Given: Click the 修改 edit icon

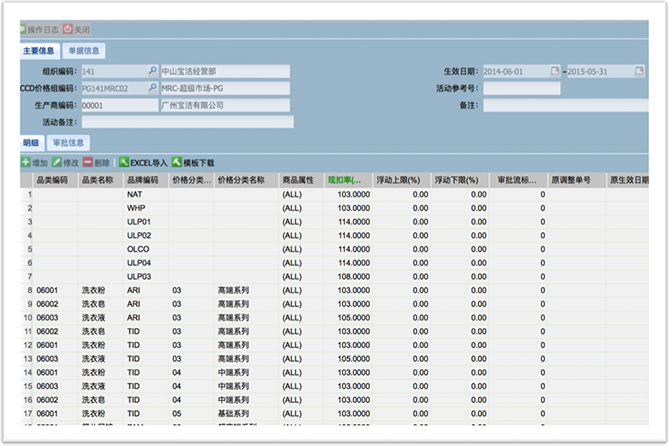Looking at the screenshot, I should pos(56,162).
